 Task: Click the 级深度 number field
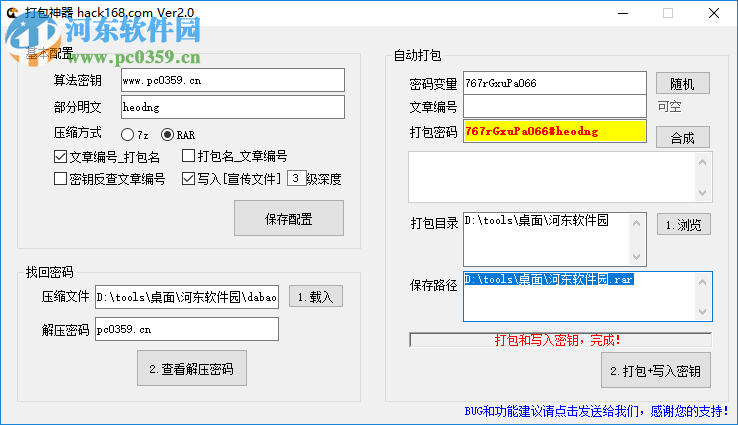296,178
